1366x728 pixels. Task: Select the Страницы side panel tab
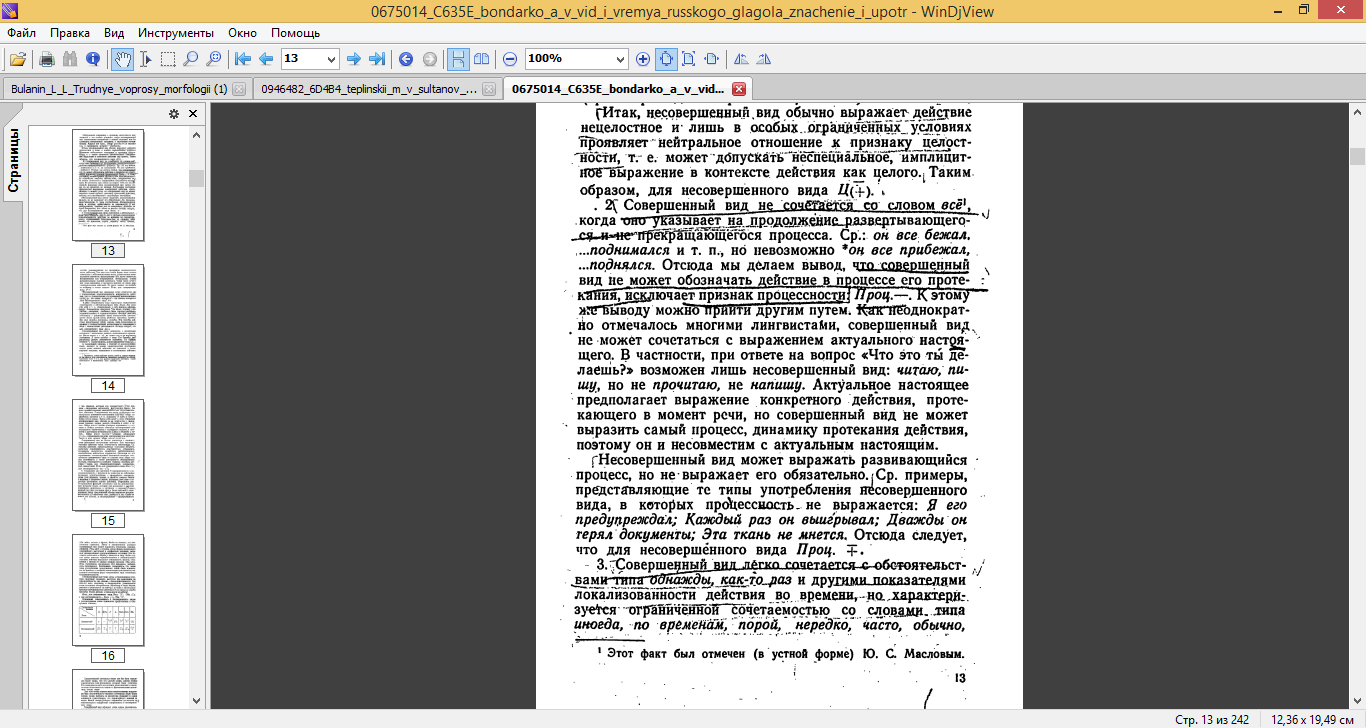pos(14,160)
